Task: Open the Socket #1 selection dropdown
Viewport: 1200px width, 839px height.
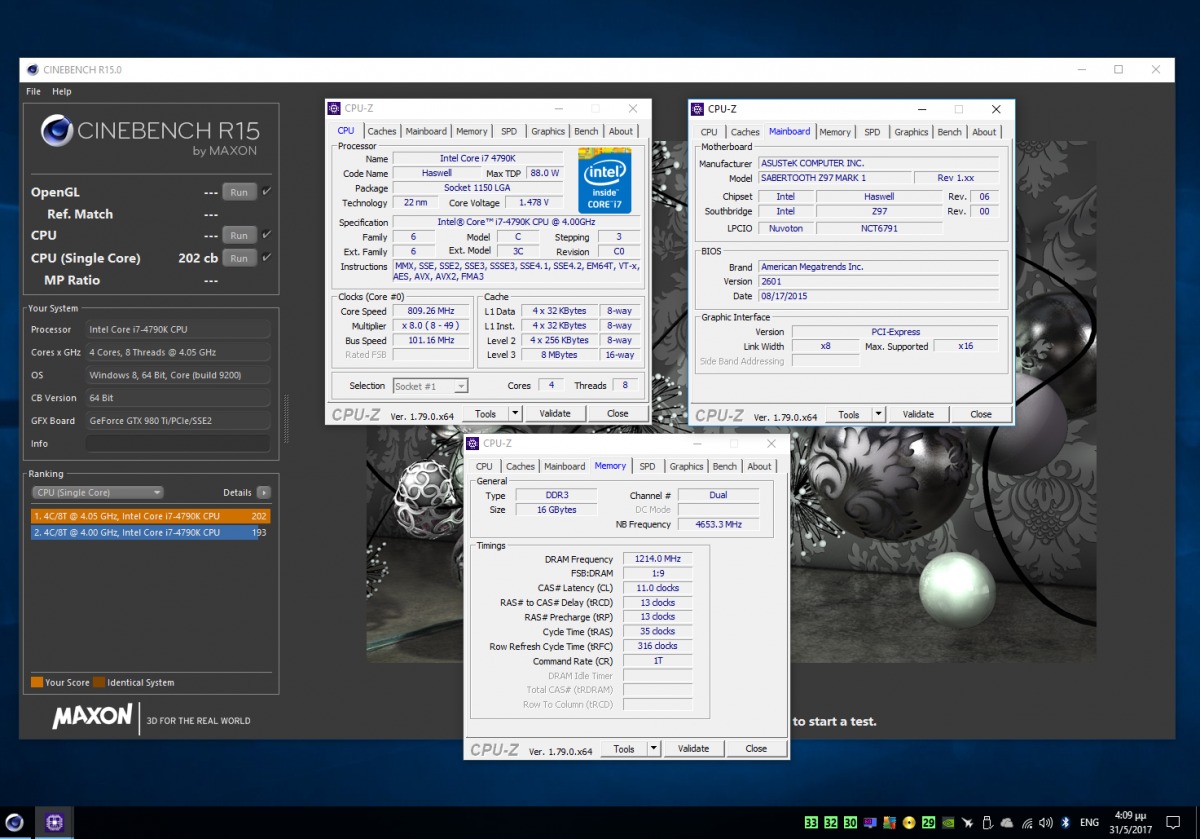Action: click(430, 386)
